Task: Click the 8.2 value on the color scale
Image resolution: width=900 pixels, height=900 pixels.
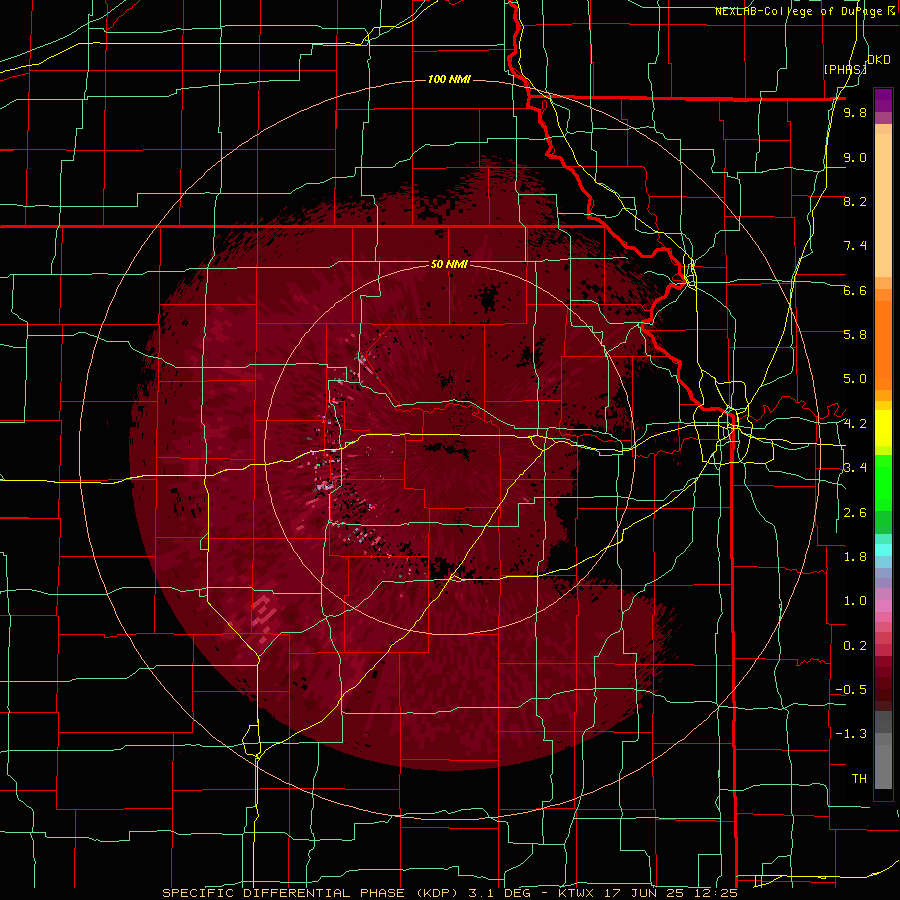Action: [x=855, y=201]
